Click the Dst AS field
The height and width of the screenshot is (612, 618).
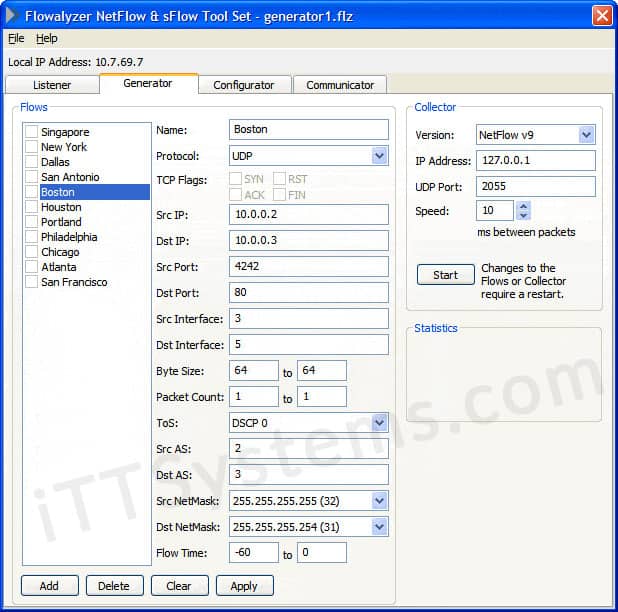309,474
